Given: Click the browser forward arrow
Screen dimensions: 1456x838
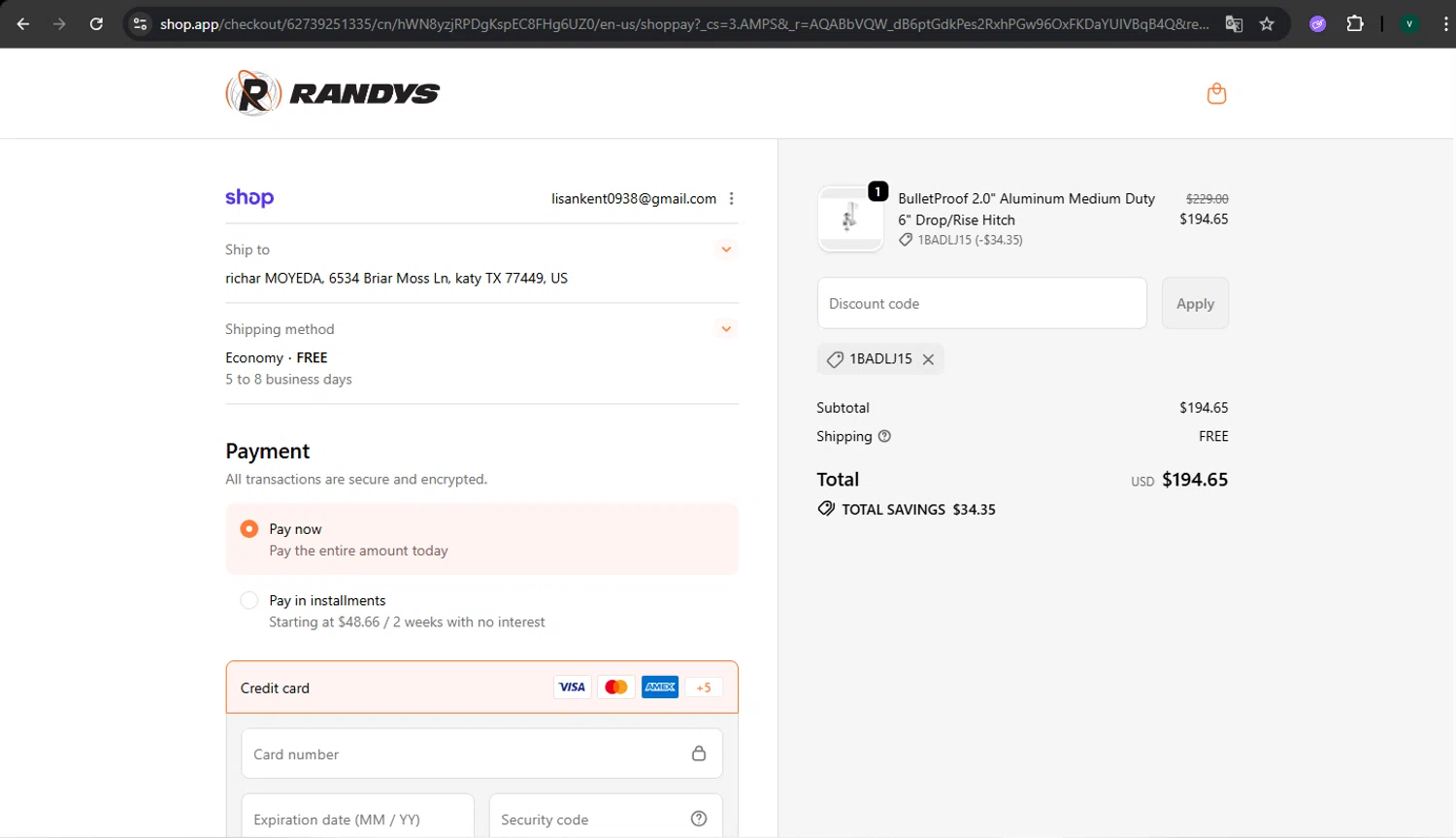Looking at the screenshot, I should point(60,24).
